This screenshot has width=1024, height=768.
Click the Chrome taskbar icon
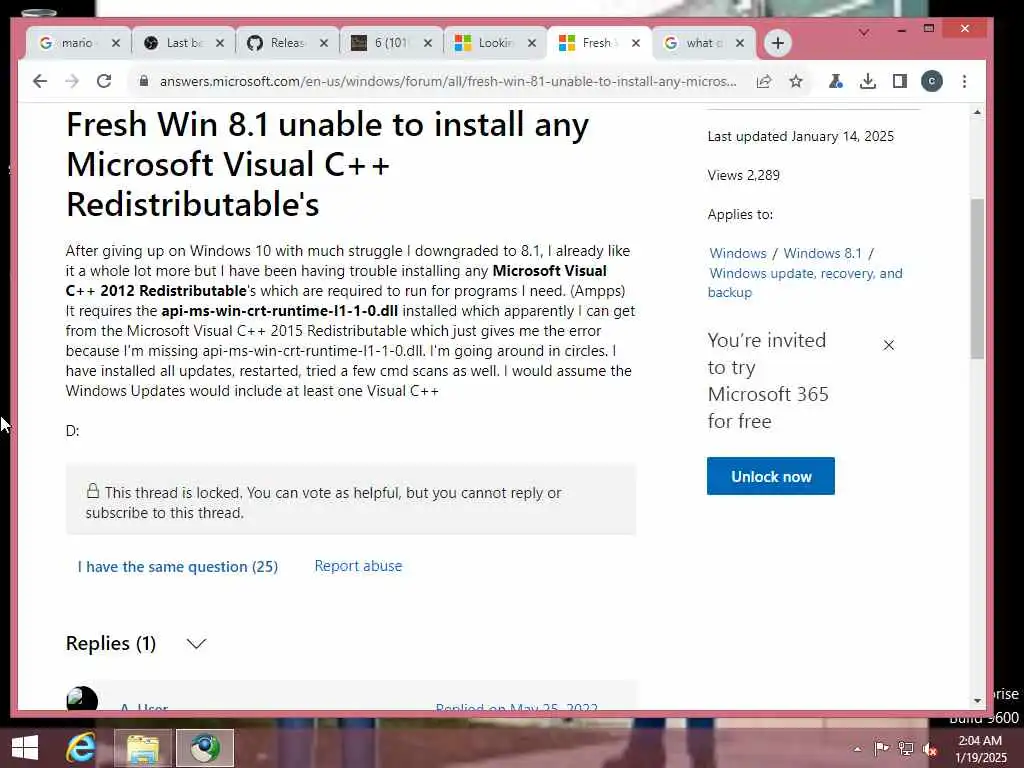pyautogui.click(x=204, y=748)
